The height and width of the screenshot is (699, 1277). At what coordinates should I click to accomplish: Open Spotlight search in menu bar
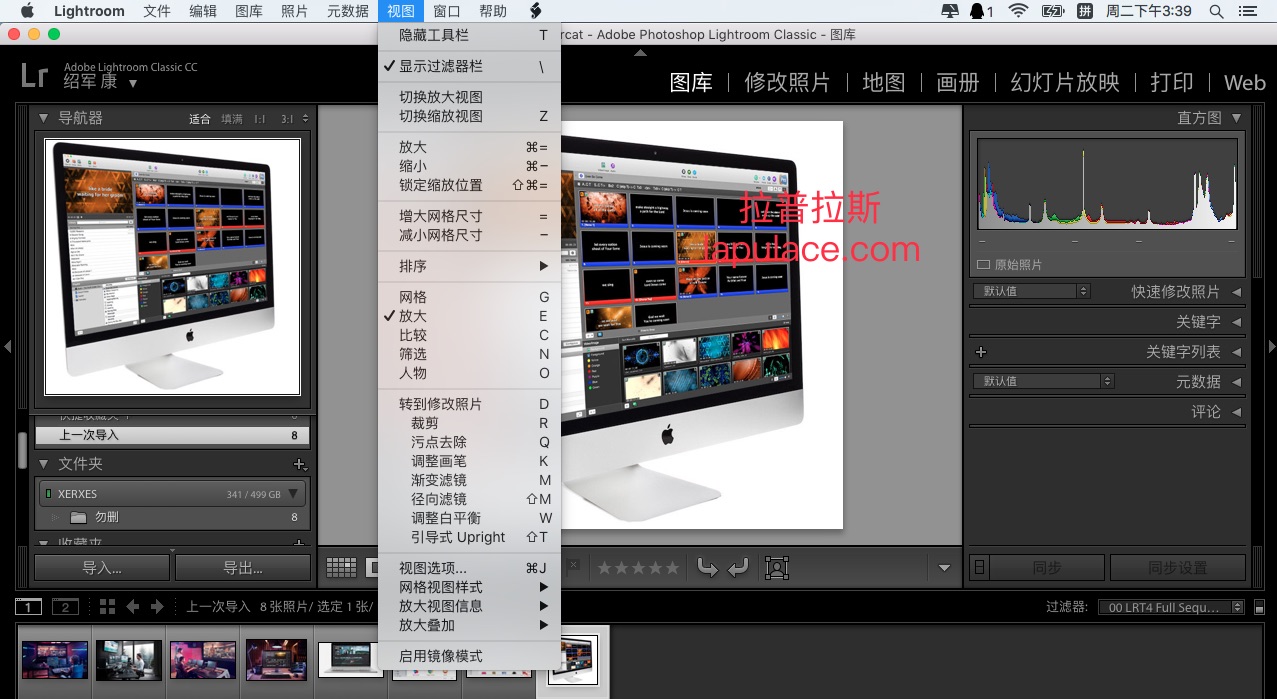1216,11
